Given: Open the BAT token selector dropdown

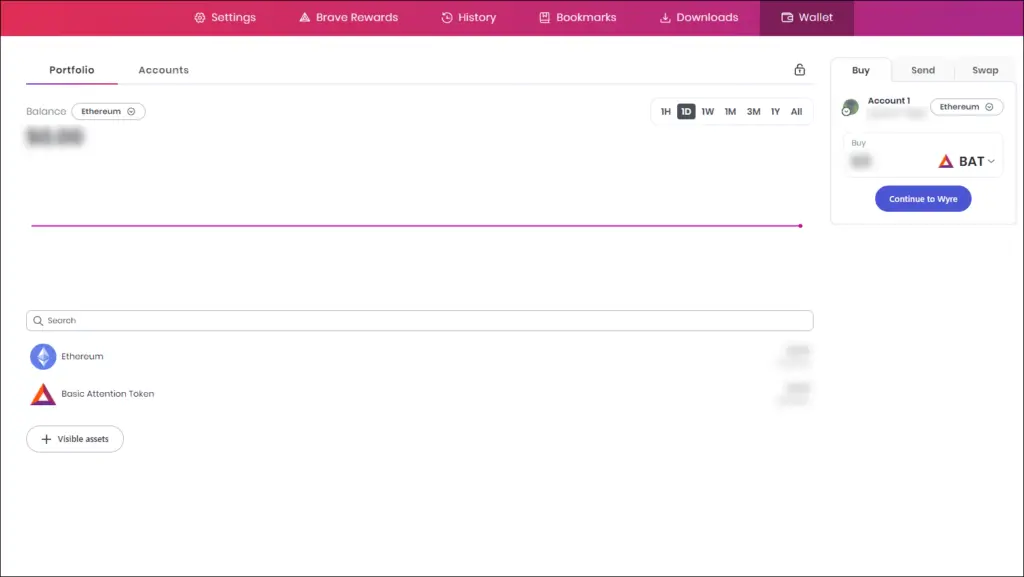Looking at the screenshot, I should coord(967,161).
